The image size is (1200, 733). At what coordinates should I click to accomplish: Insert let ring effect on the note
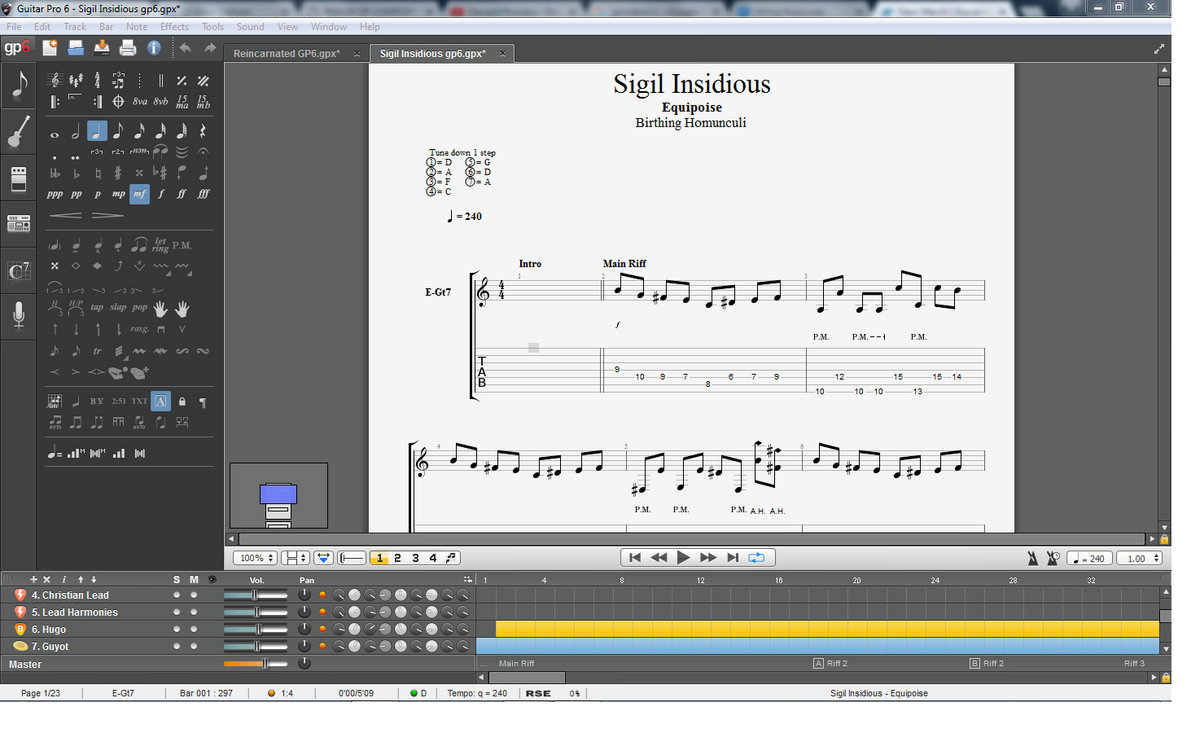(x=160, y=243)
